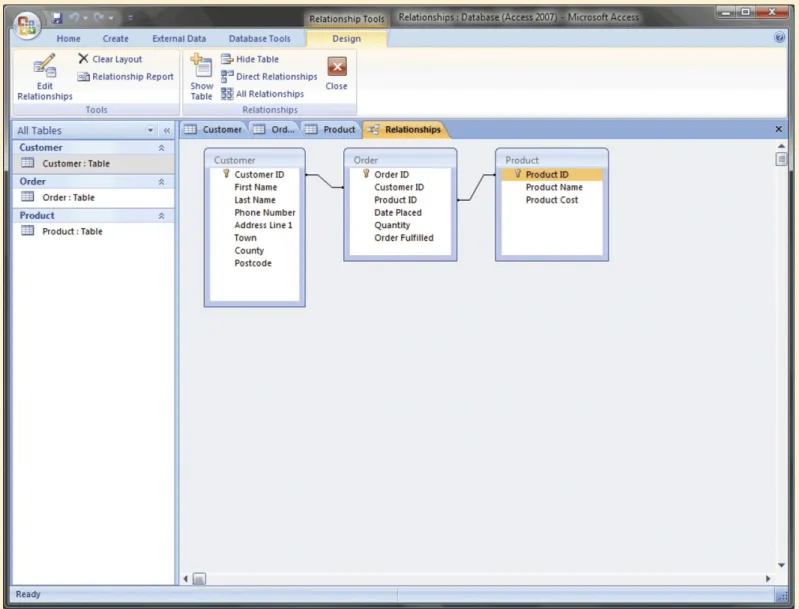799x609 pixels.
Task: Click the horizontal scrollbar right arrow
Action: click(x=768, y=579)
